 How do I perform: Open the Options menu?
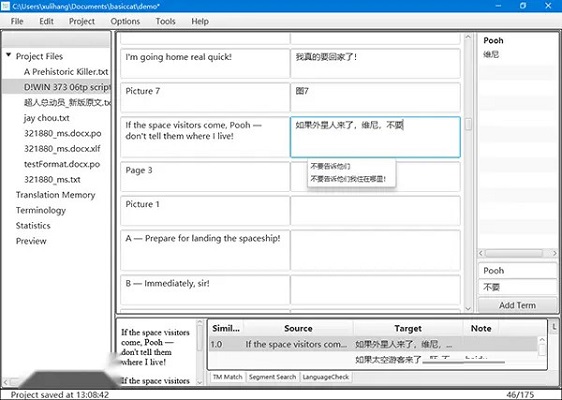point(125,22)
